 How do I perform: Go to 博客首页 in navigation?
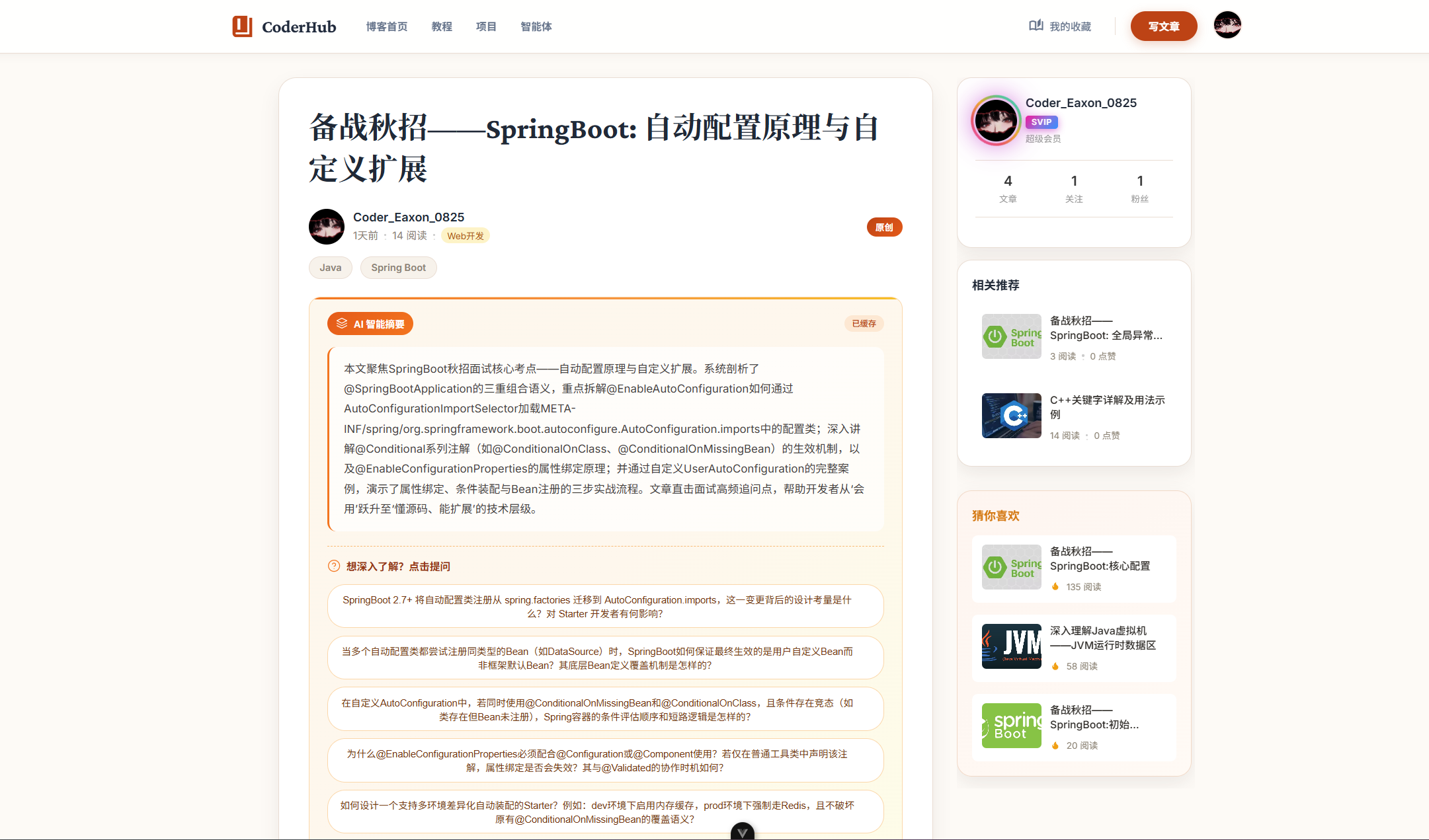pyautogui.click(x=387, y=26)
